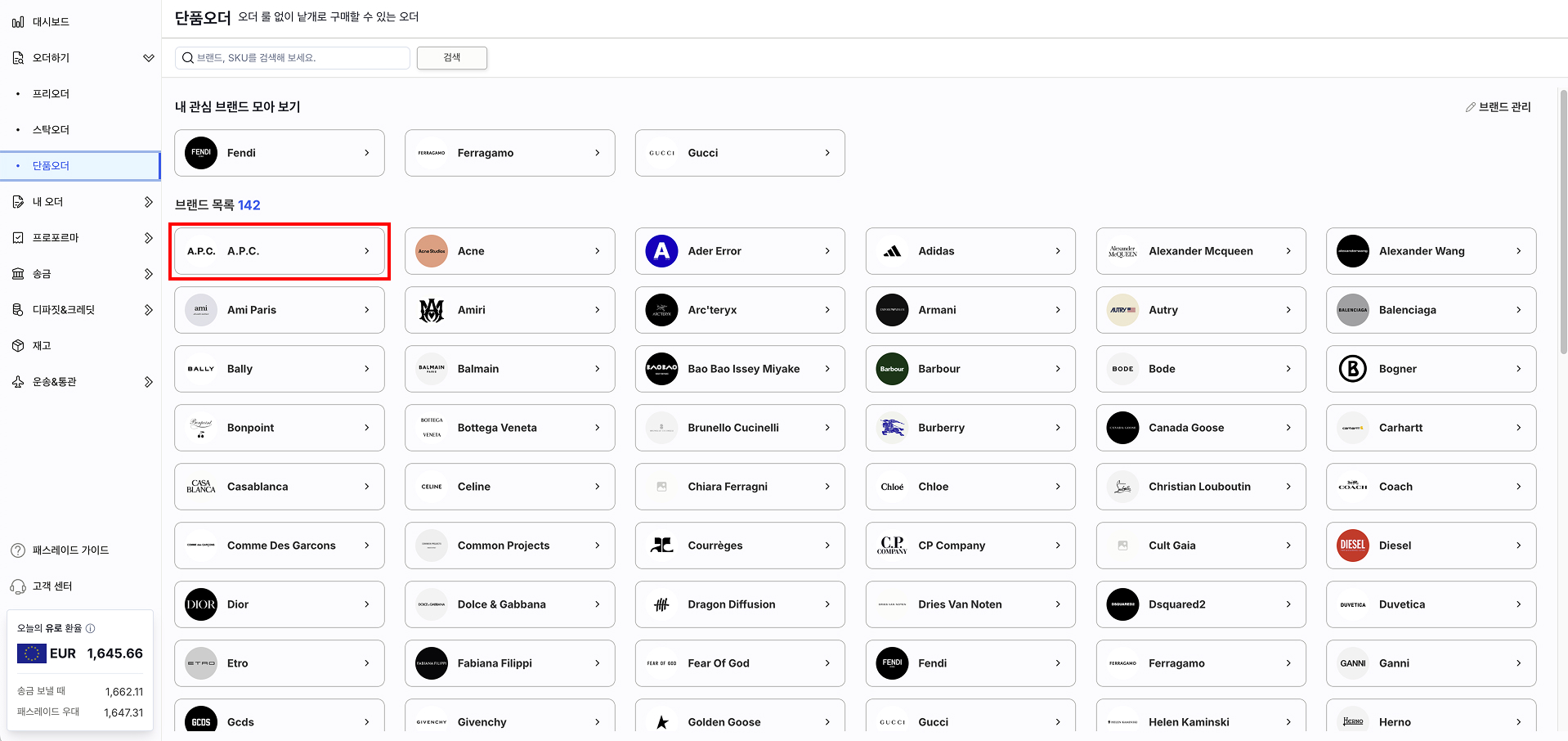The height and width of the screenshot is (741, 1568).
Task: Click the Adidas logo icon
Action: [892, 251]
